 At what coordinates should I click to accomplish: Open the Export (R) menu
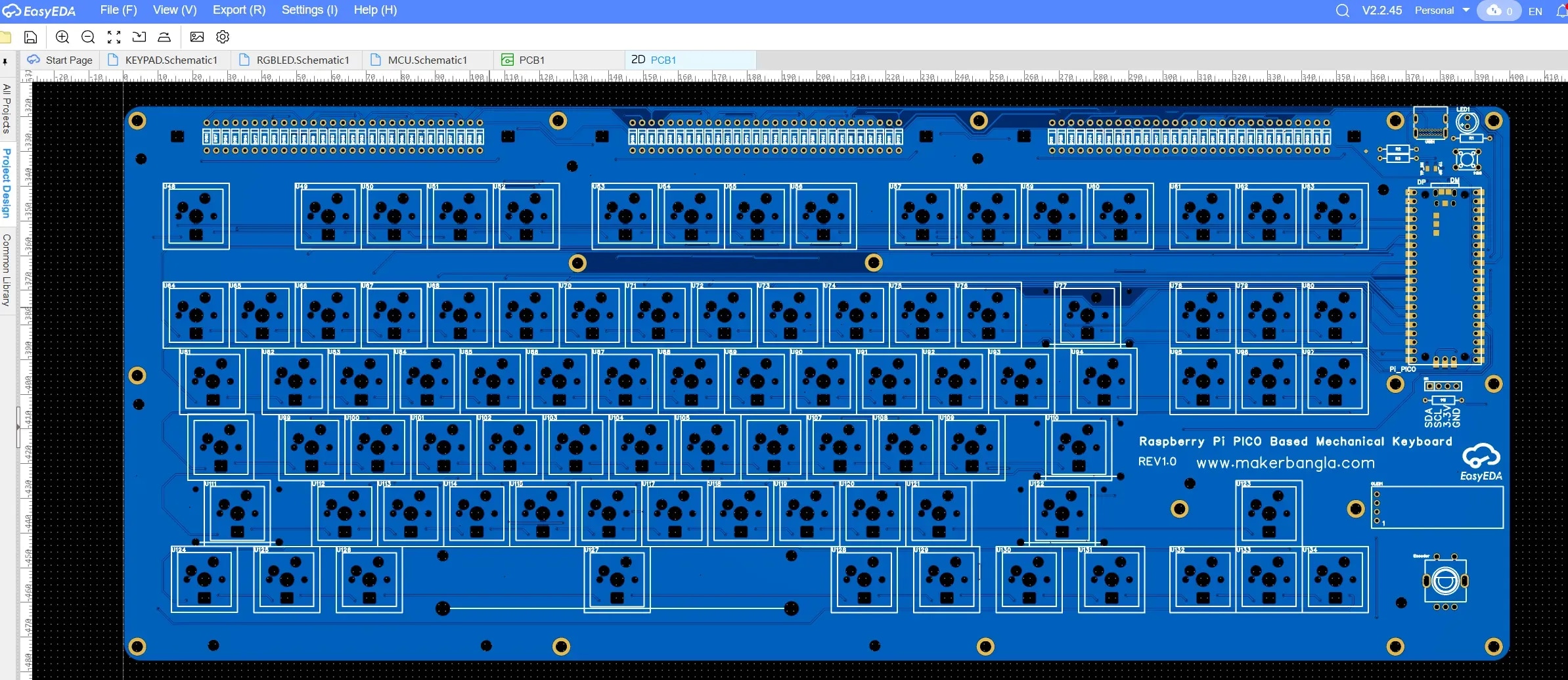[x=239, y=10]
